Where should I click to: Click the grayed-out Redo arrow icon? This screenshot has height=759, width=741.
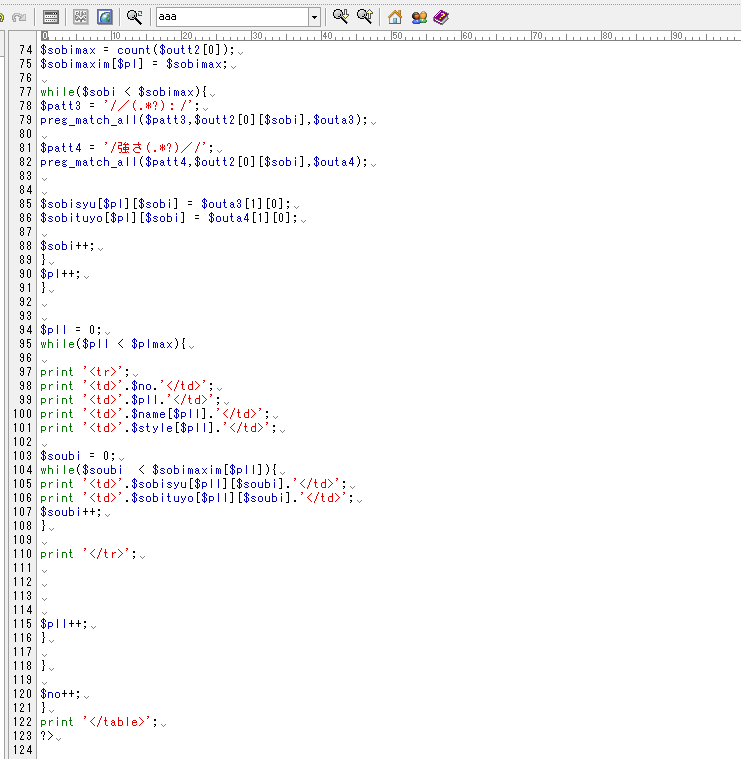point(19,17)
